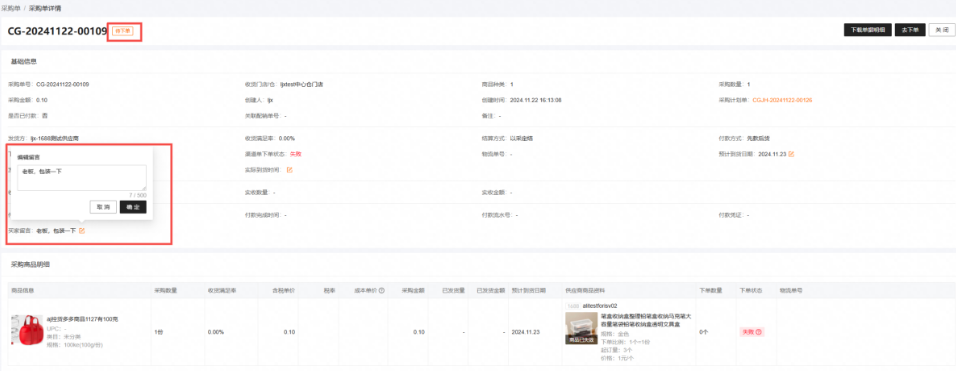Edit the 预计到货日期 date via pencil icon
The height and width of the screenshot is (371, 956).
pos(791,154)
